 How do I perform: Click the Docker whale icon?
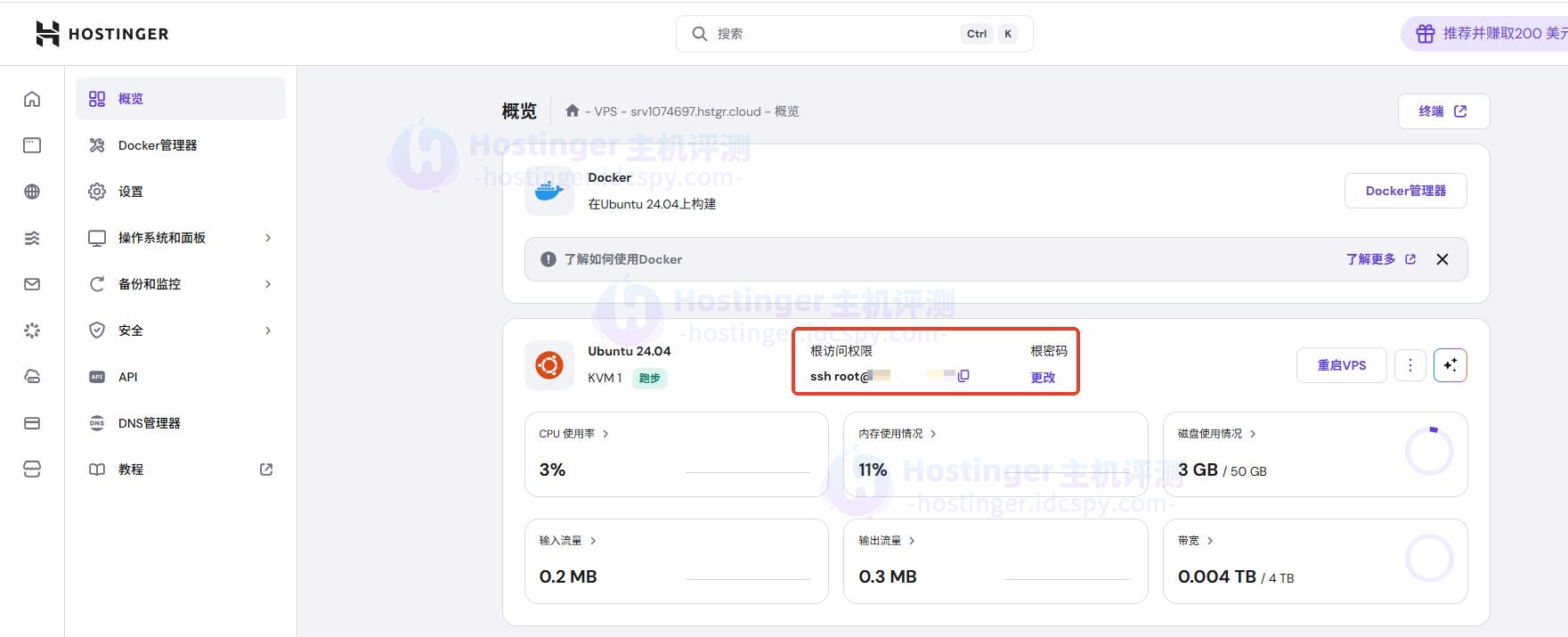(548, 190)
